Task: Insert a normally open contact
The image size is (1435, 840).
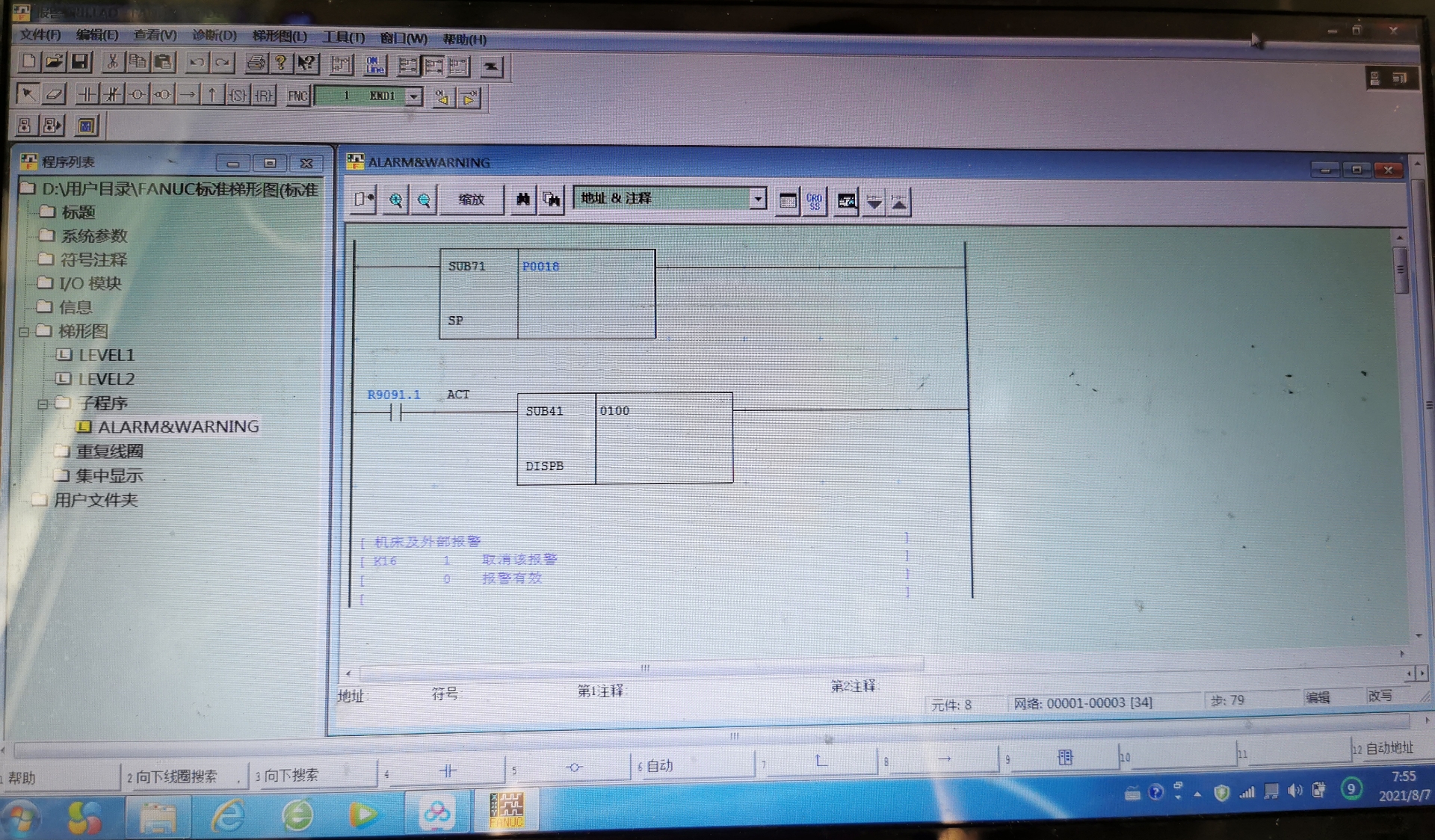Action: tap(87, 95)
